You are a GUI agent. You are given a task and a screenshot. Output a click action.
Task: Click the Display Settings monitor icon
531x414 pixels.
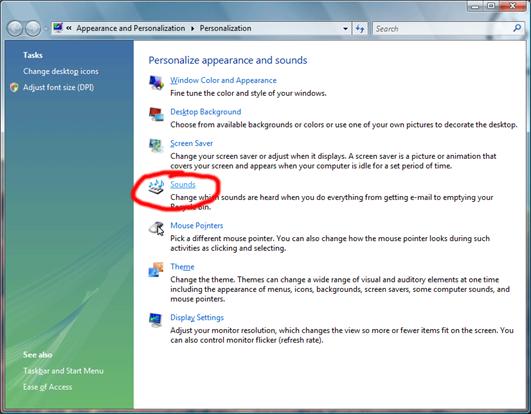coord(156,320)
